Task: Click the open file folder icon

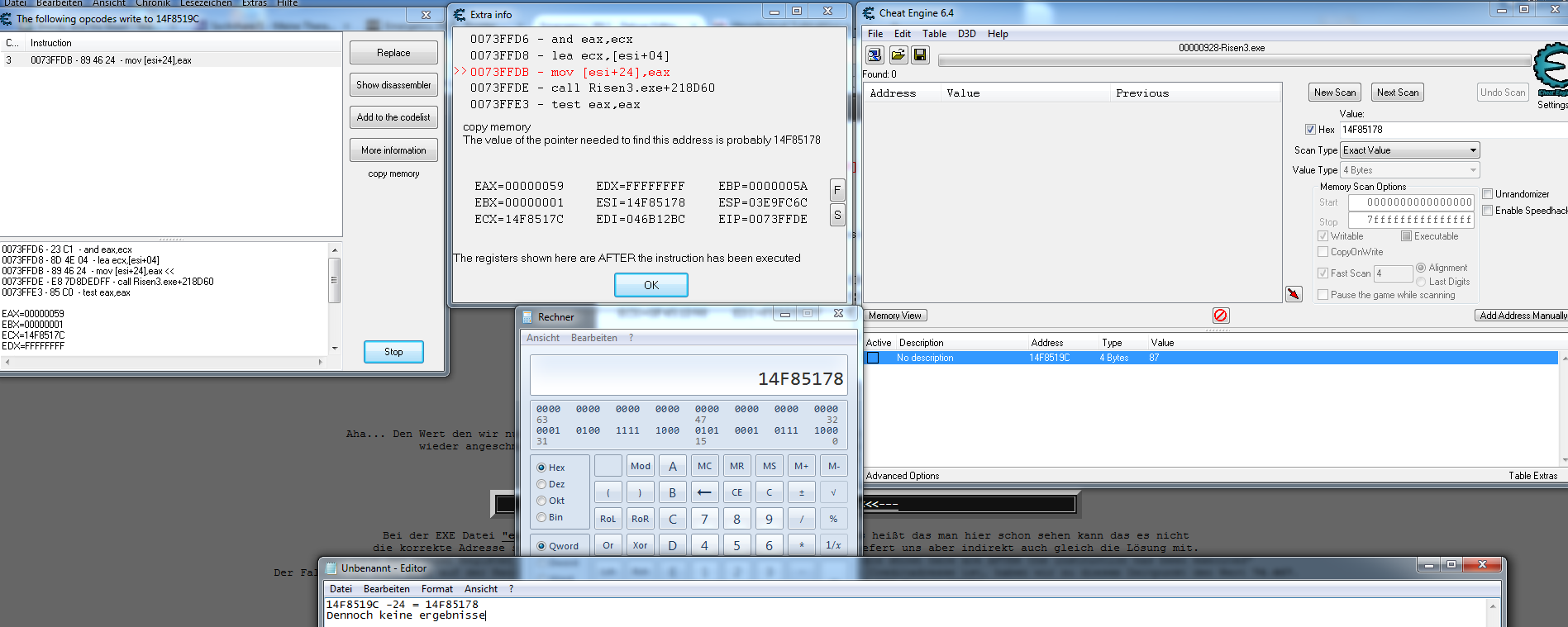Action: [x=898, y=55]
